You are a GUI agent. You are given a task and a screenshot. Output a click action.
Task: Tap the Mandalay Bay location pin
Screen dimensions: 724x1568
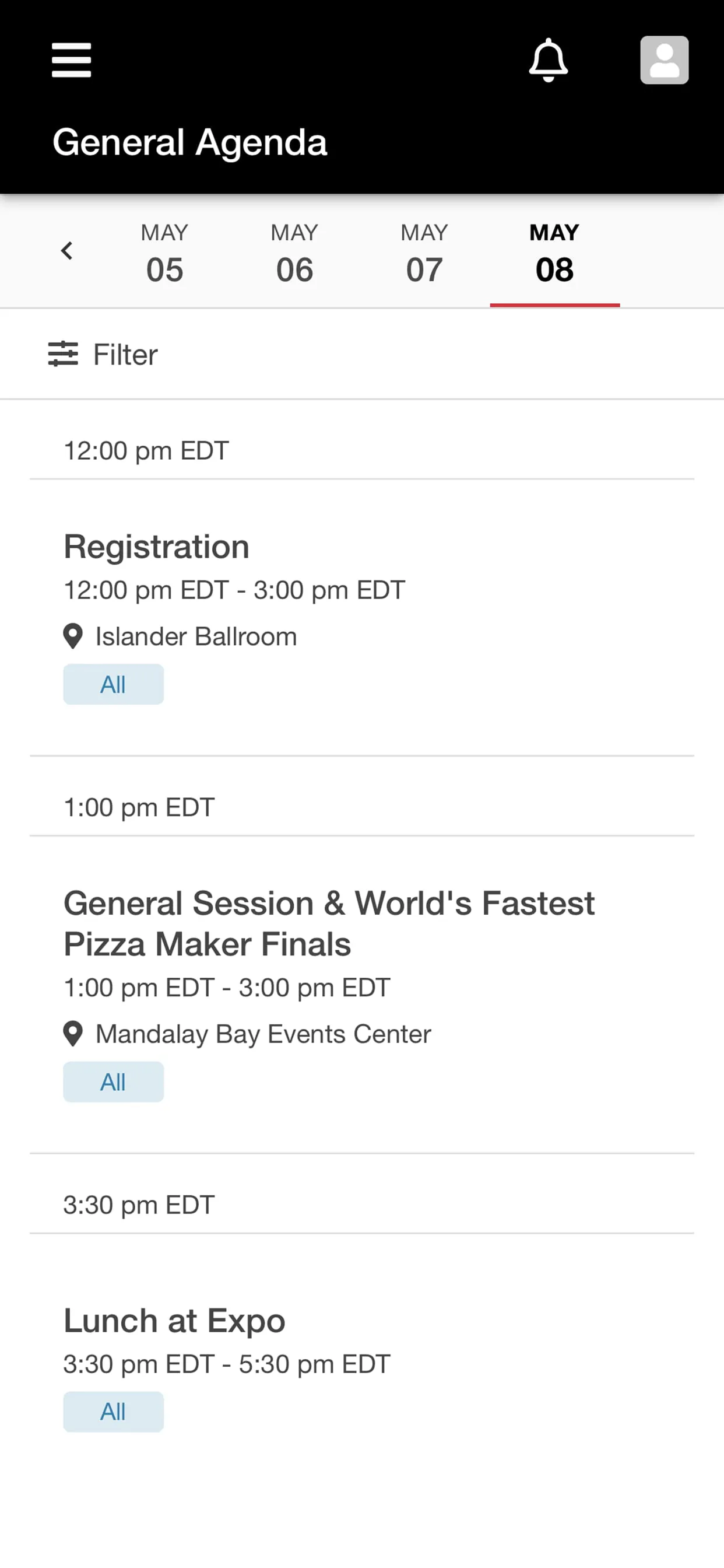point(73,1034)
